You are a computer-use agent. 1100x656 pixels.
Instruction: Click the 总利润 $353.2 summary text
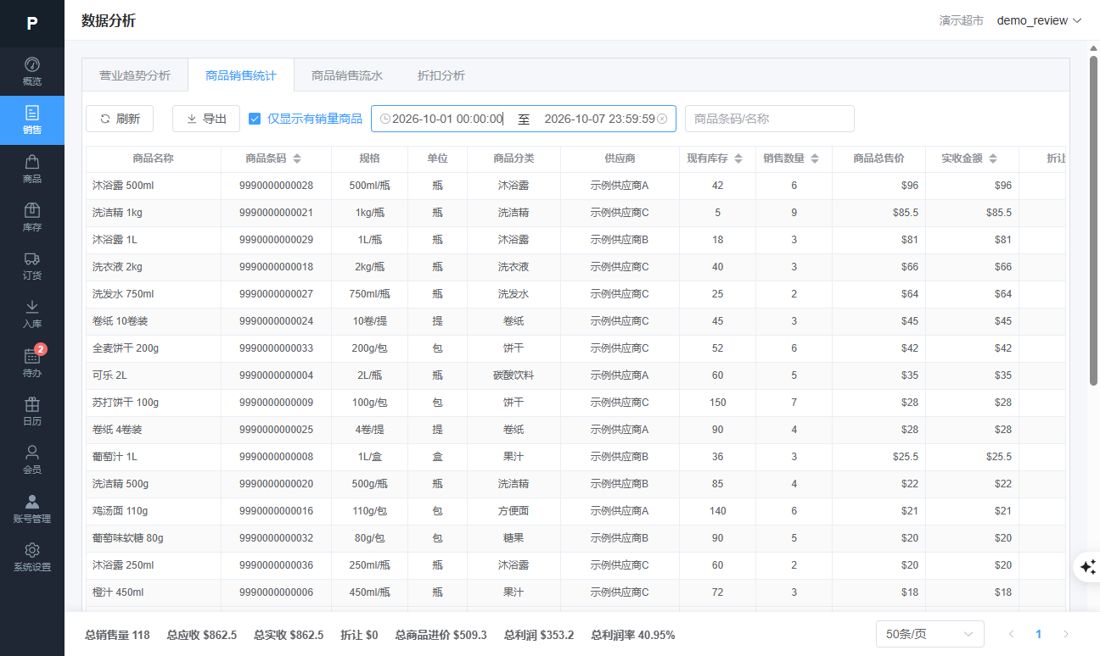(x=539, y=635)
